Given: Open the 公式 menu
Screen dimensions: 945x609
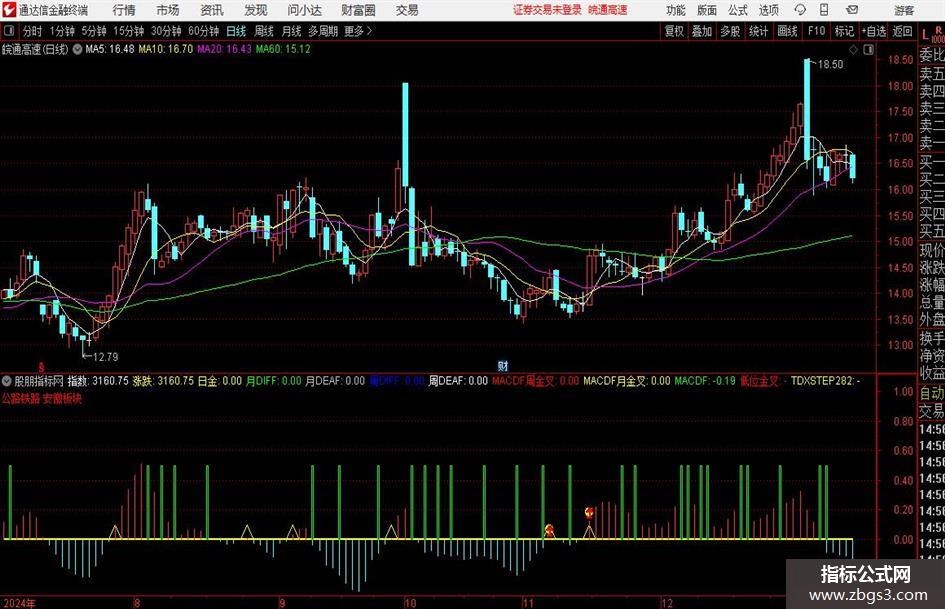Looking at the screenshot, I should pos(737,10).
